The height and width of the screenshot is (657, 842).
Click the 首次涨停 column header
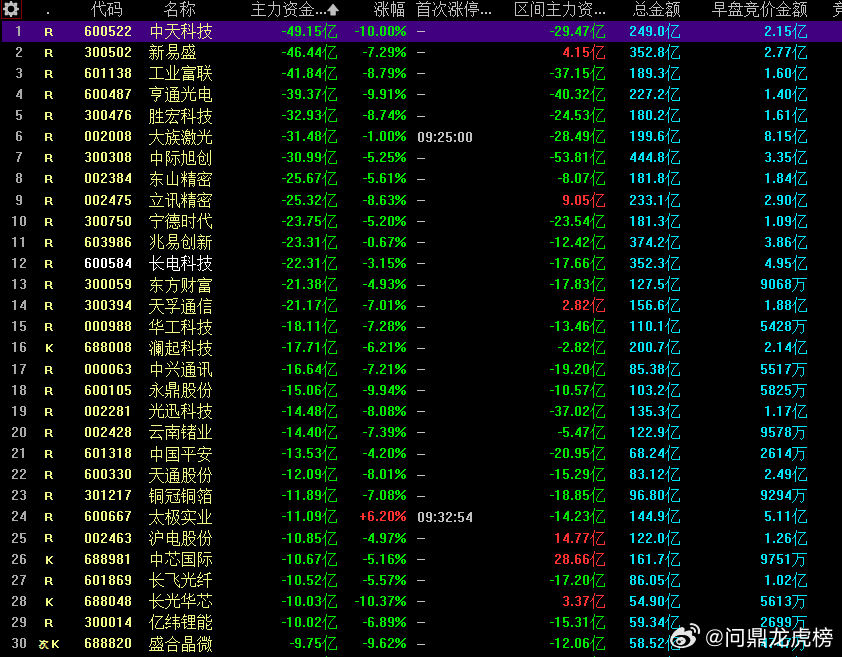(x=454, y=9)
